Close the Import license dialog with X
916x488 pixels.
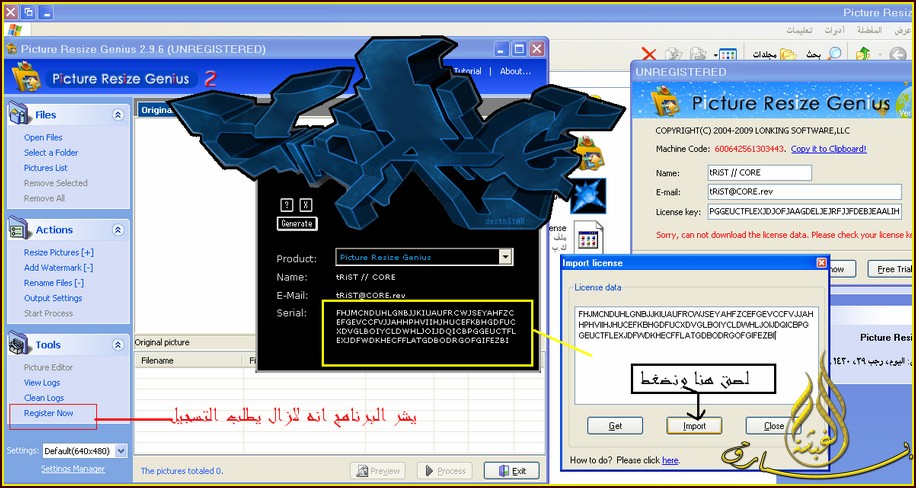pyautogui.click(x=821, y=263)
